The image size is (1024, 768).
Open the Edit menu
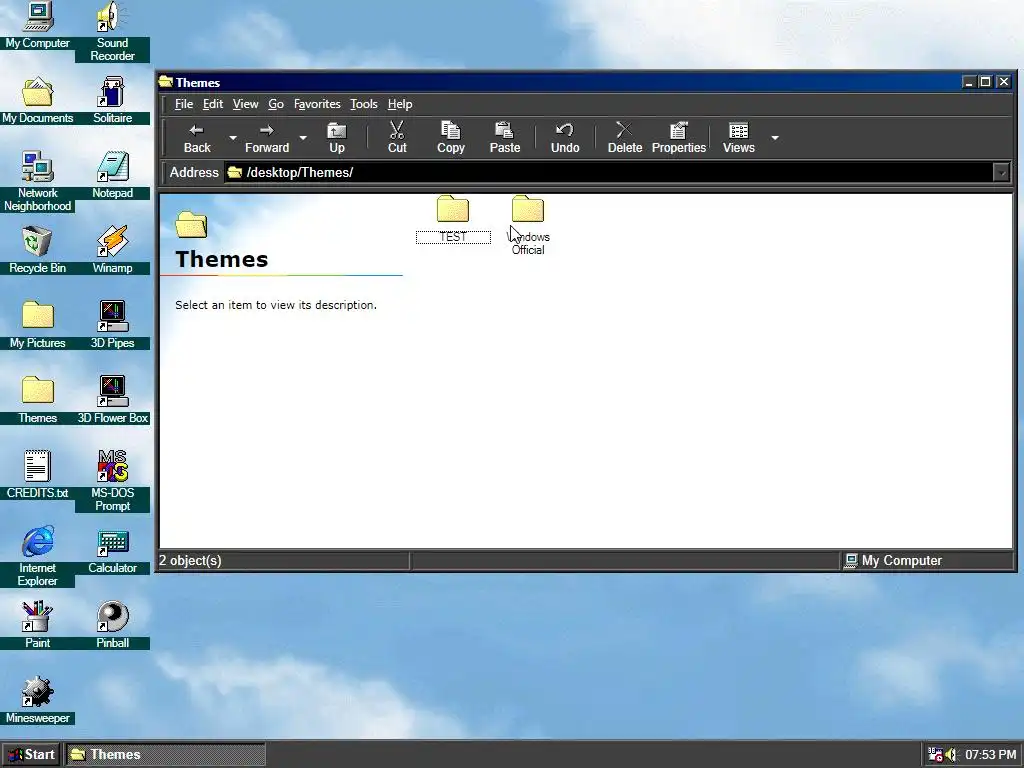(213, 104)
